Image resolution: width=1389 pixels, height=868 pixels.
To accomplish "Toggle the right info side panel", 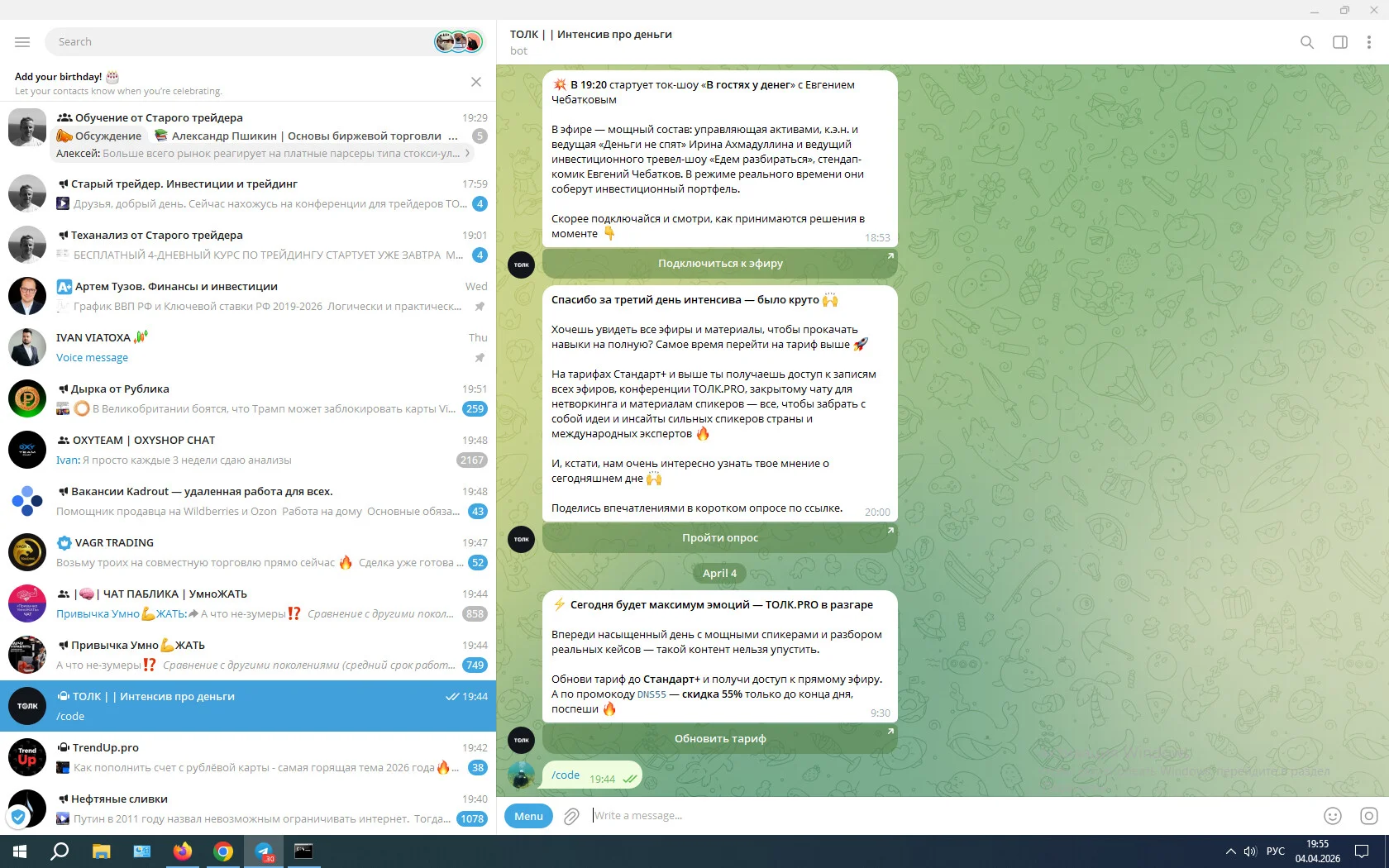I will tap(1340, 42).
